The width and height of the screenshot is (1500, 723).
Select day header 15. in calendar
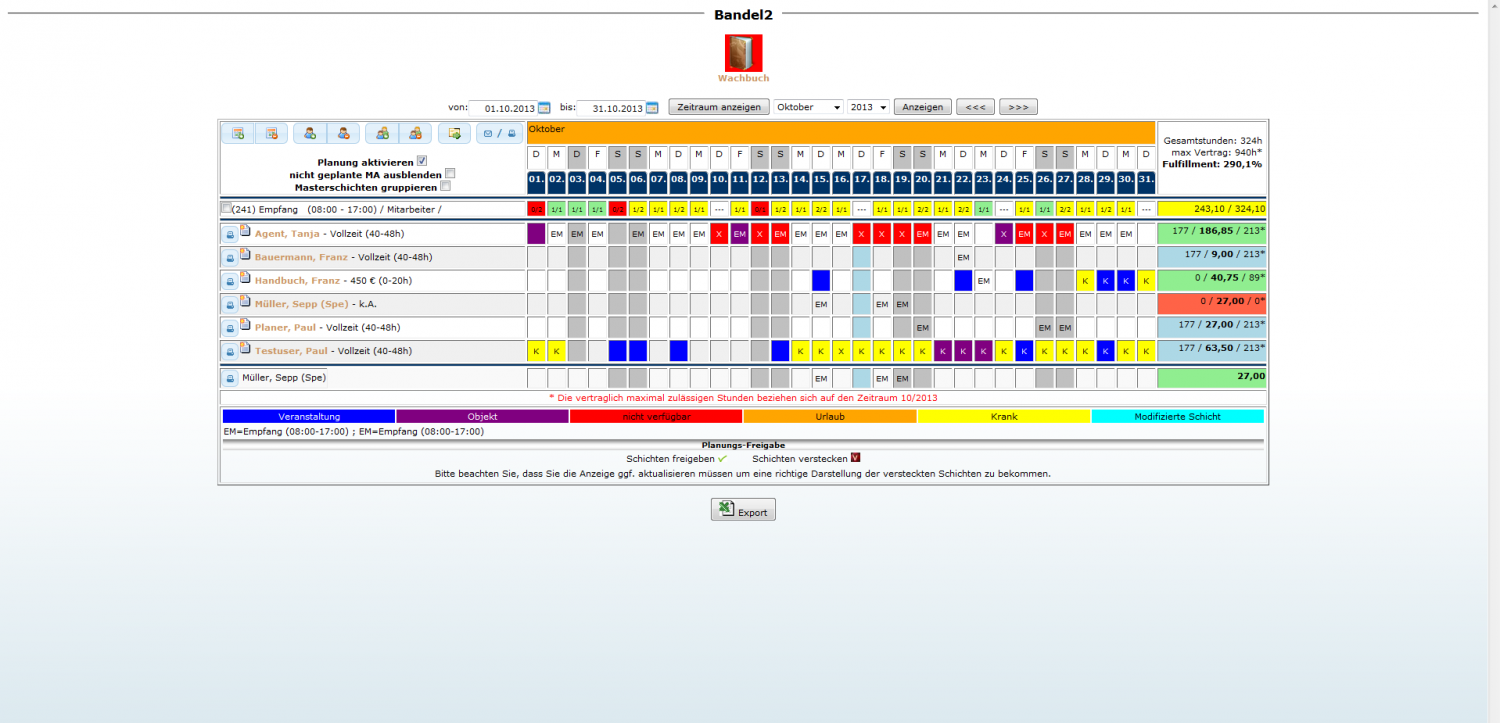pyautogui.click(x=821, y=182)
